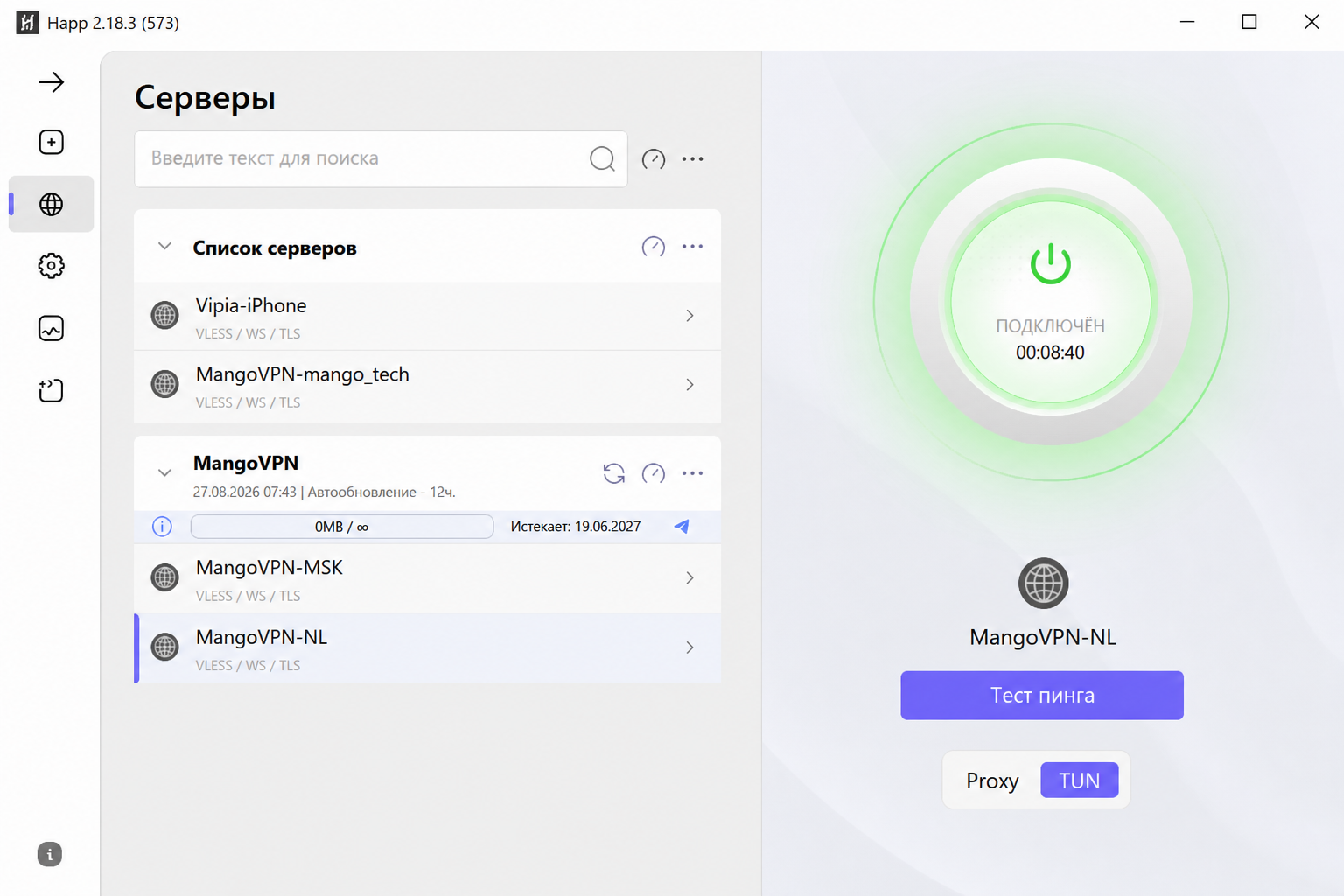Ping test the MangoVPN group
The height and width of the screenshot is (896, 1344).
tap(654, 473)
